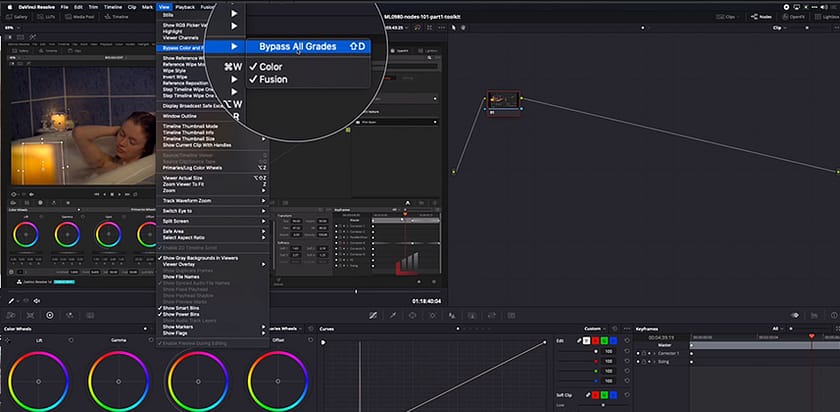Open the Power Window palette icon
840x412 pixels.
pyautogui.click(x=412, y=316)
